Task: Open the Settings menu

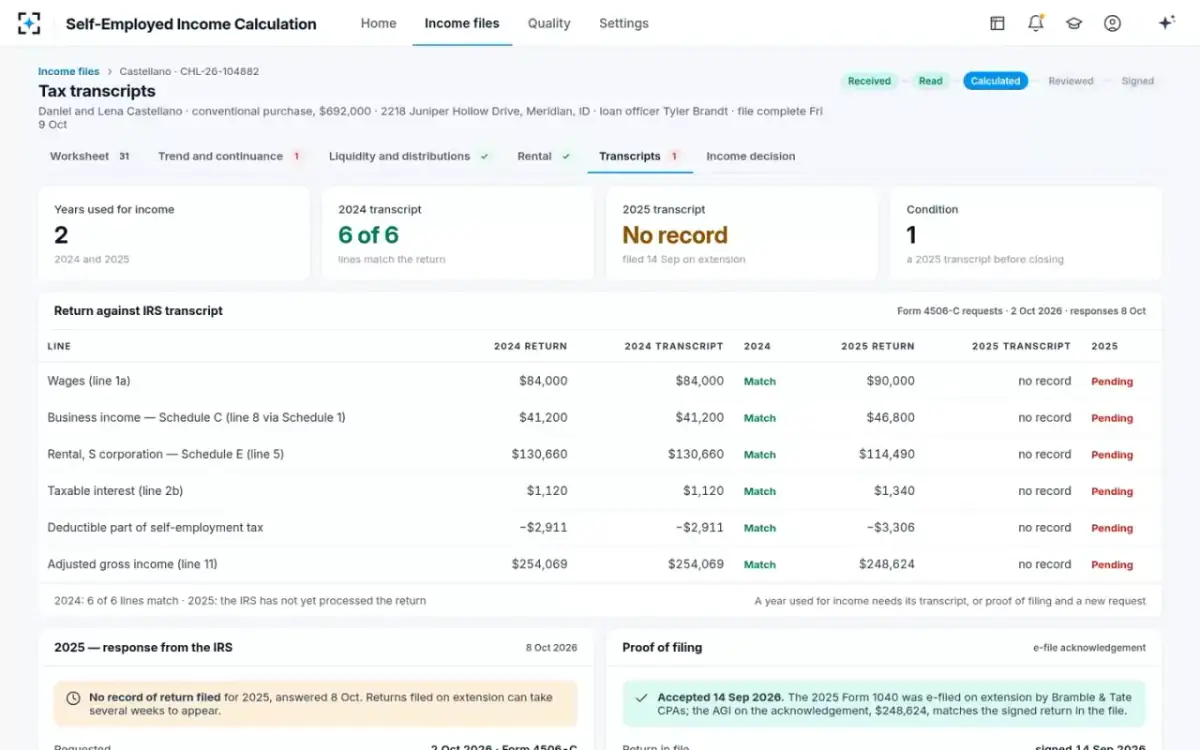Action: (x=624, y=23)
